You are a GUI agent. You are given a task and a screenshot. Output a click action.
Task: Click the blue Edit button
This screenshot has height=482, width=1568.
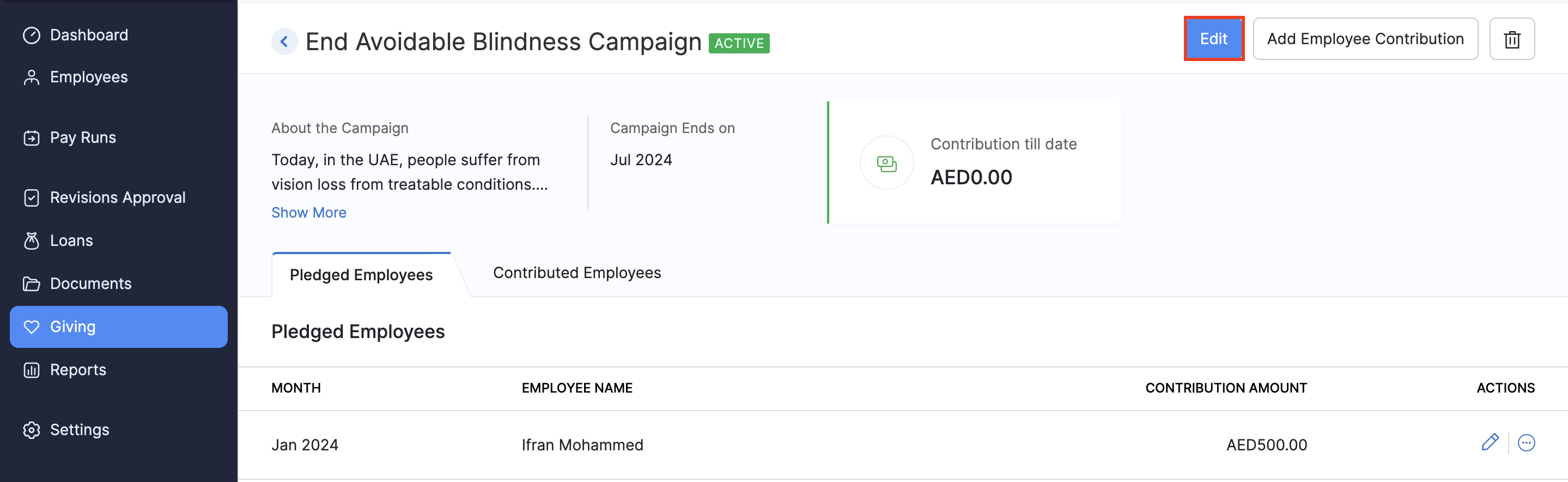(x=1213, y=39)
